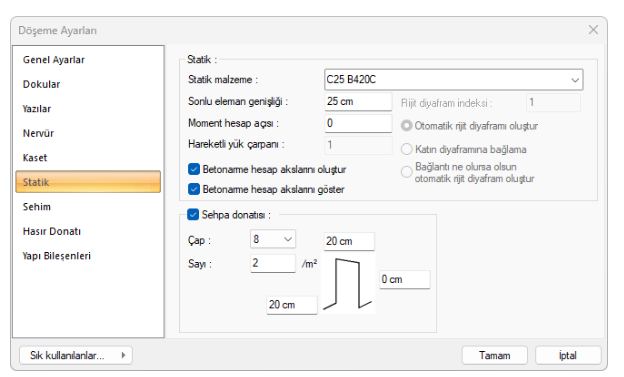Click the Sayı count input field
624x377 pixels.
pos(273,263)
